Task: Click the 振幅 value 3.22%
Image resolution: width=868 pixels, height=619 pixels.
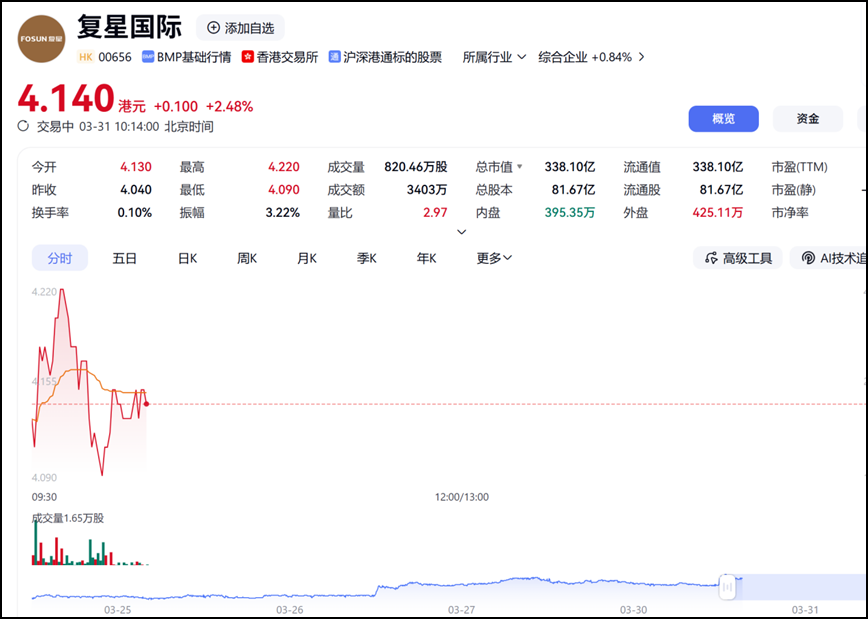Action: 283,213
